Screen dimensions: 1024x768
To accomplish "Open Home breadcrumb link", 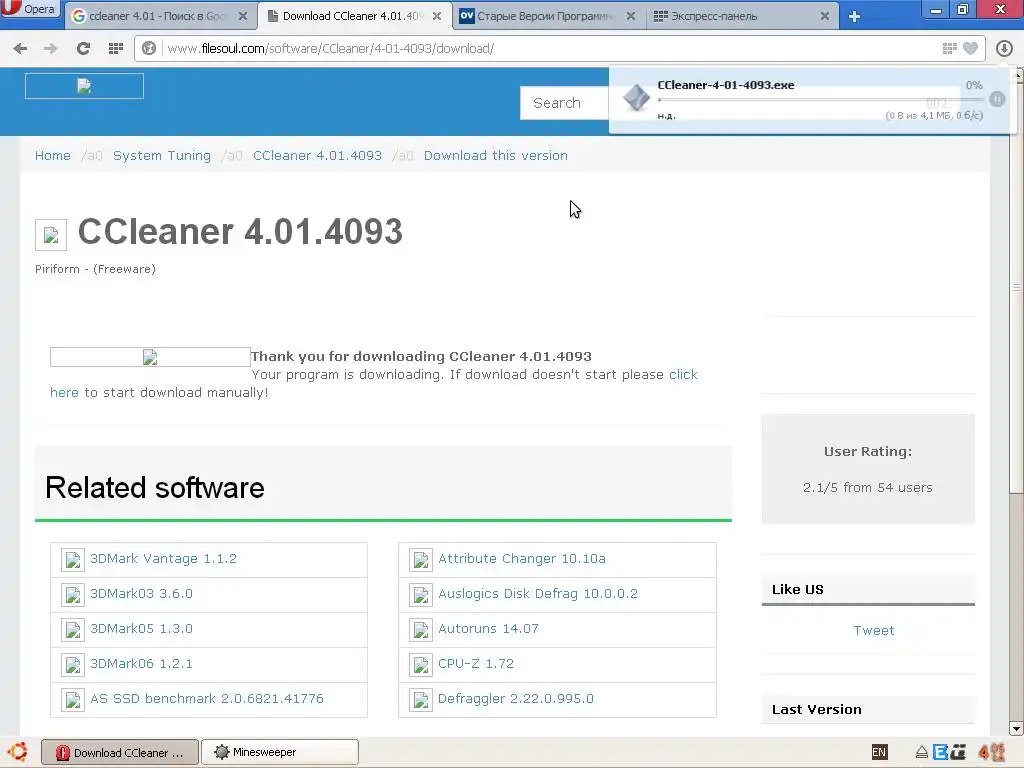I will [53, 155].
